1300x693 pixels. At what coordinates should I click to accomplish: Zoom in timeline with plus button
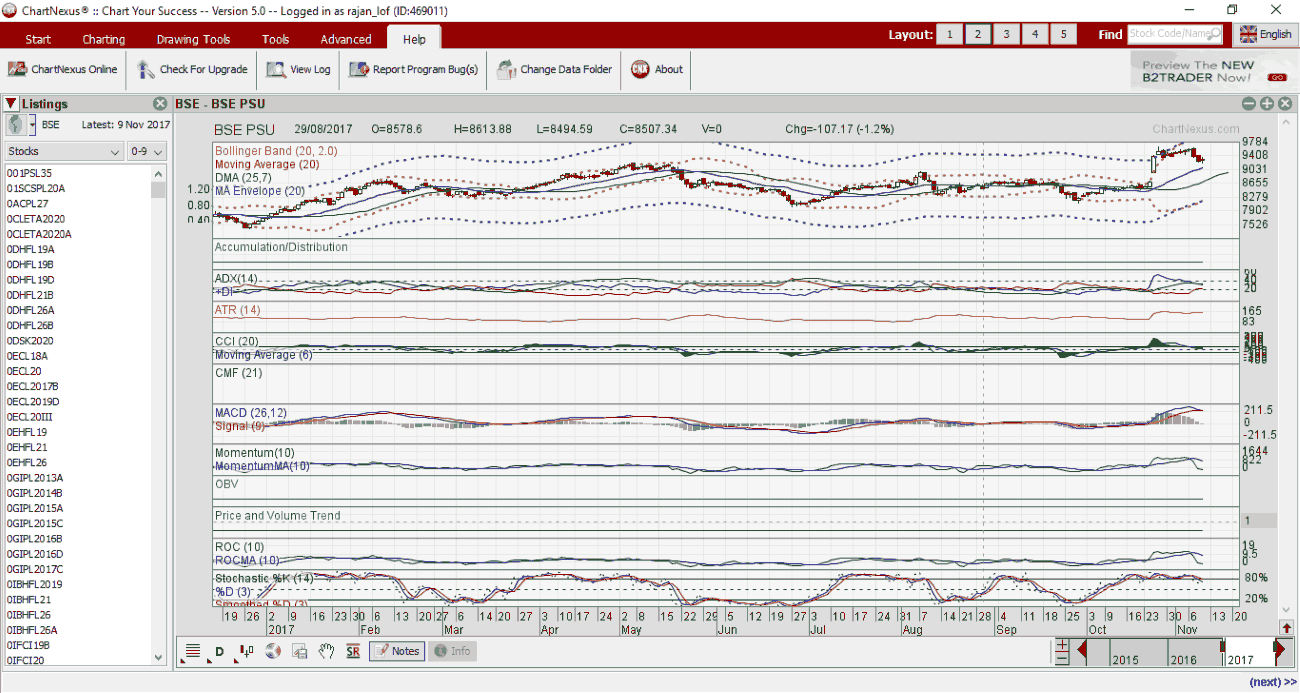(x=1062, y=645)
